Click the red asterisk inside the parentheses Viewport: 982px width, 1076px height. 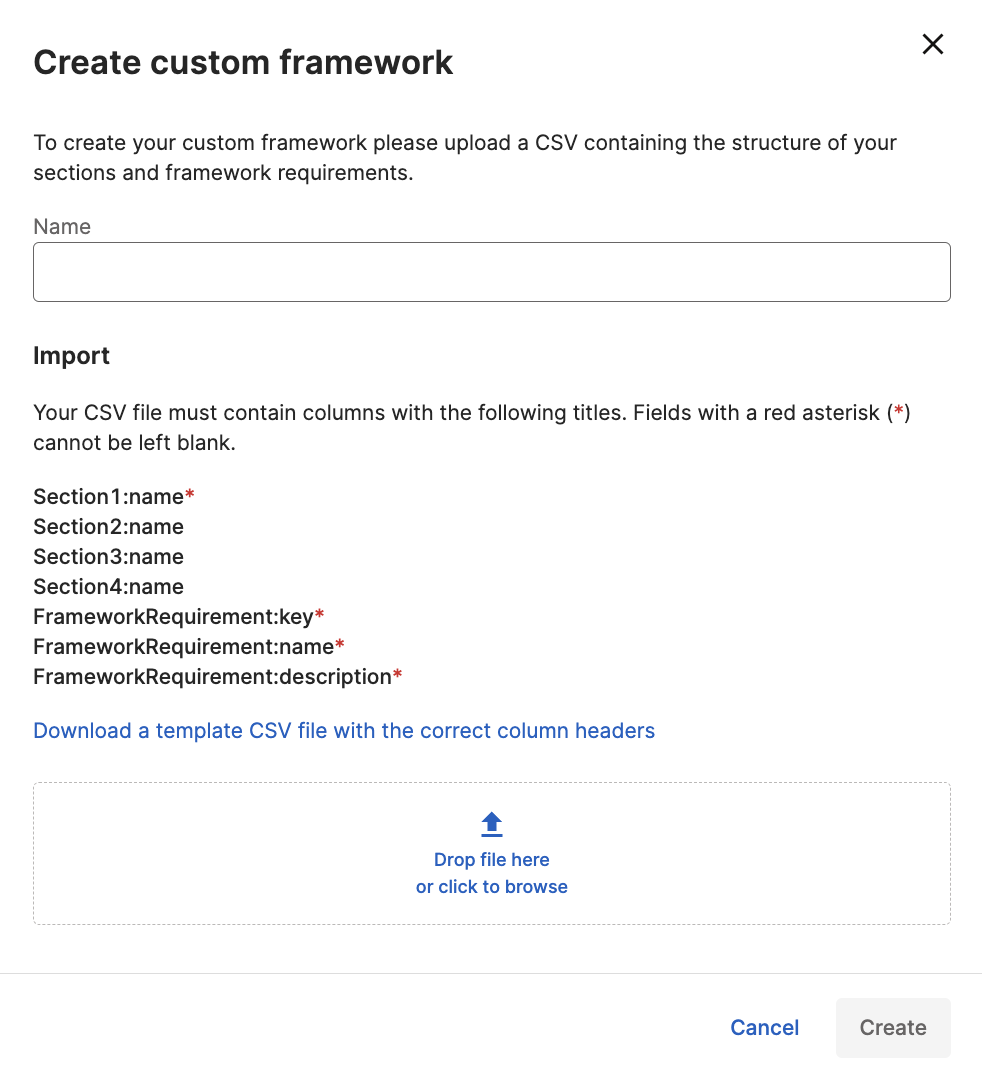898,412
